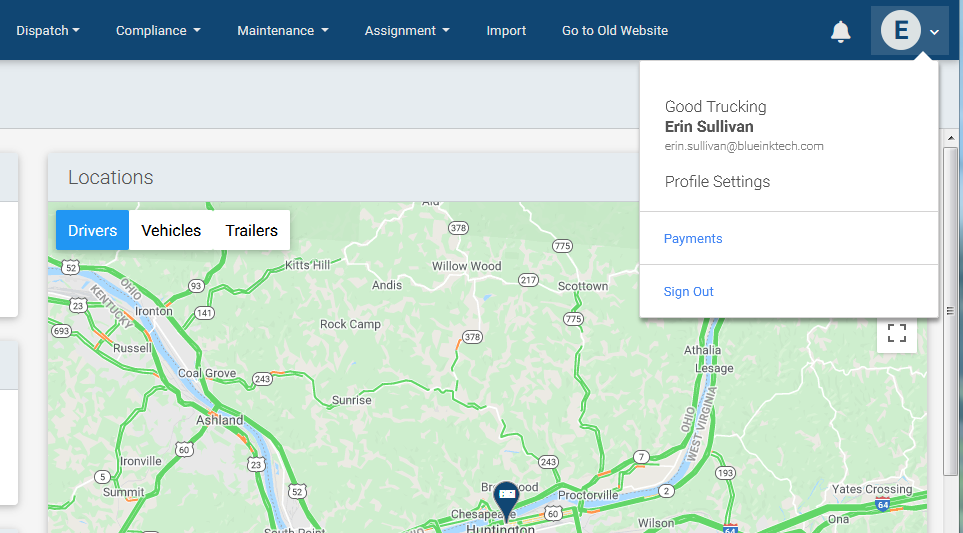Open Profile Settings
This screenshot has width=963, height=533.
717,182
